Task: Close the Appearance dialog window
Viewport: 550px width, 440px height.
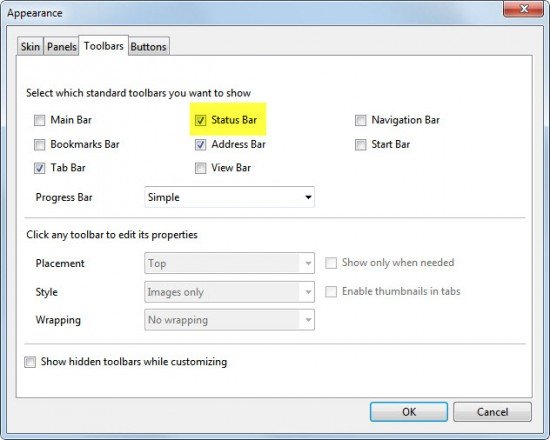Action: (524, 8)
